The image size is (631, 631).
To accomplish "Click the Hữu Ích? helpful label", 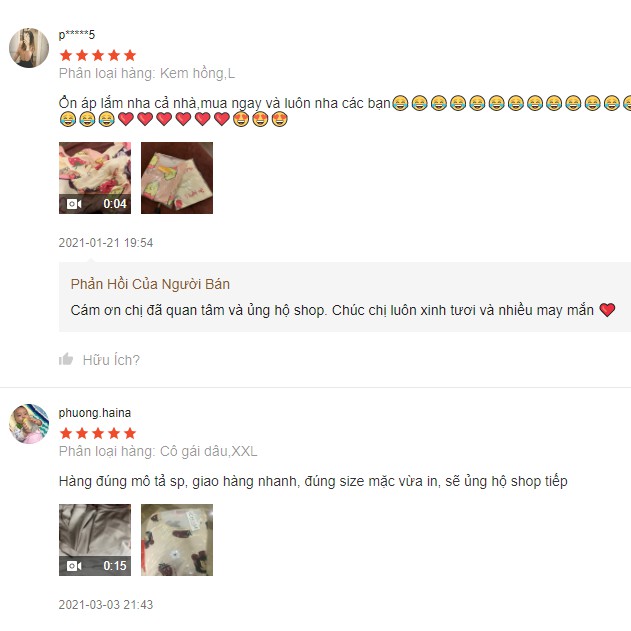I will pos(111,360).
